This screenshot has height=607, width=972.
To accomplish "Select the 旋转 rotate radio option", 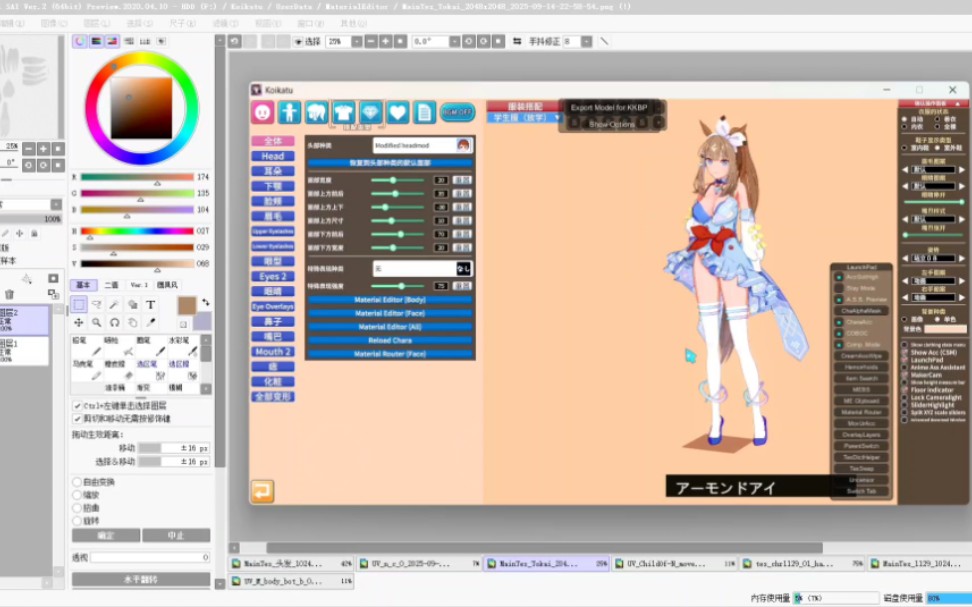I will (77, 521).
